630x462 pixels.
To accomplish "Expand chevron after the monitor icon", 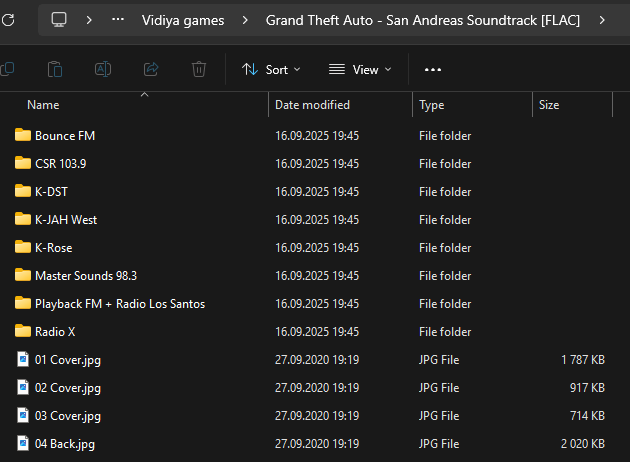I will 89,20.
